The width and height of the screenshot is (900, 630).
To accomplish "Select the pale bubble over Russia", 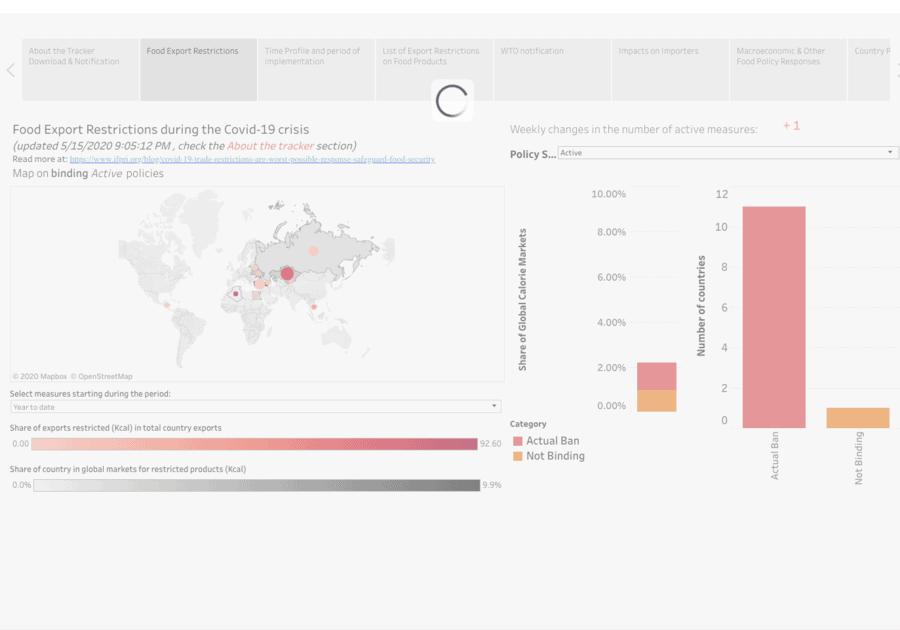I will [x=313, y=251].
